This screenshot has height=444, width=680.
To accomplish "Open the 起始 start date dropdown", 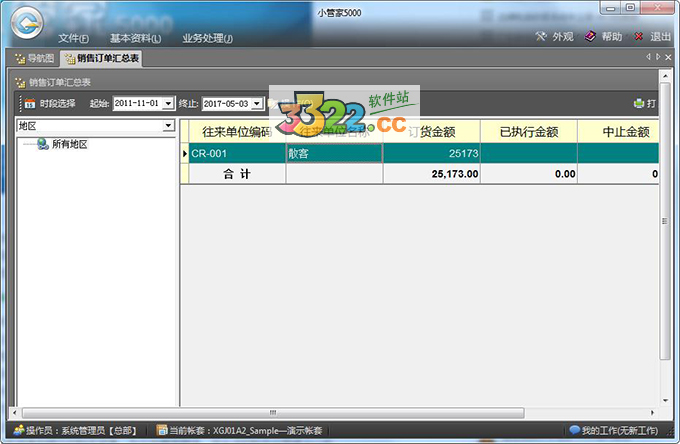I will pyautogui.click(x=169, y=103).
